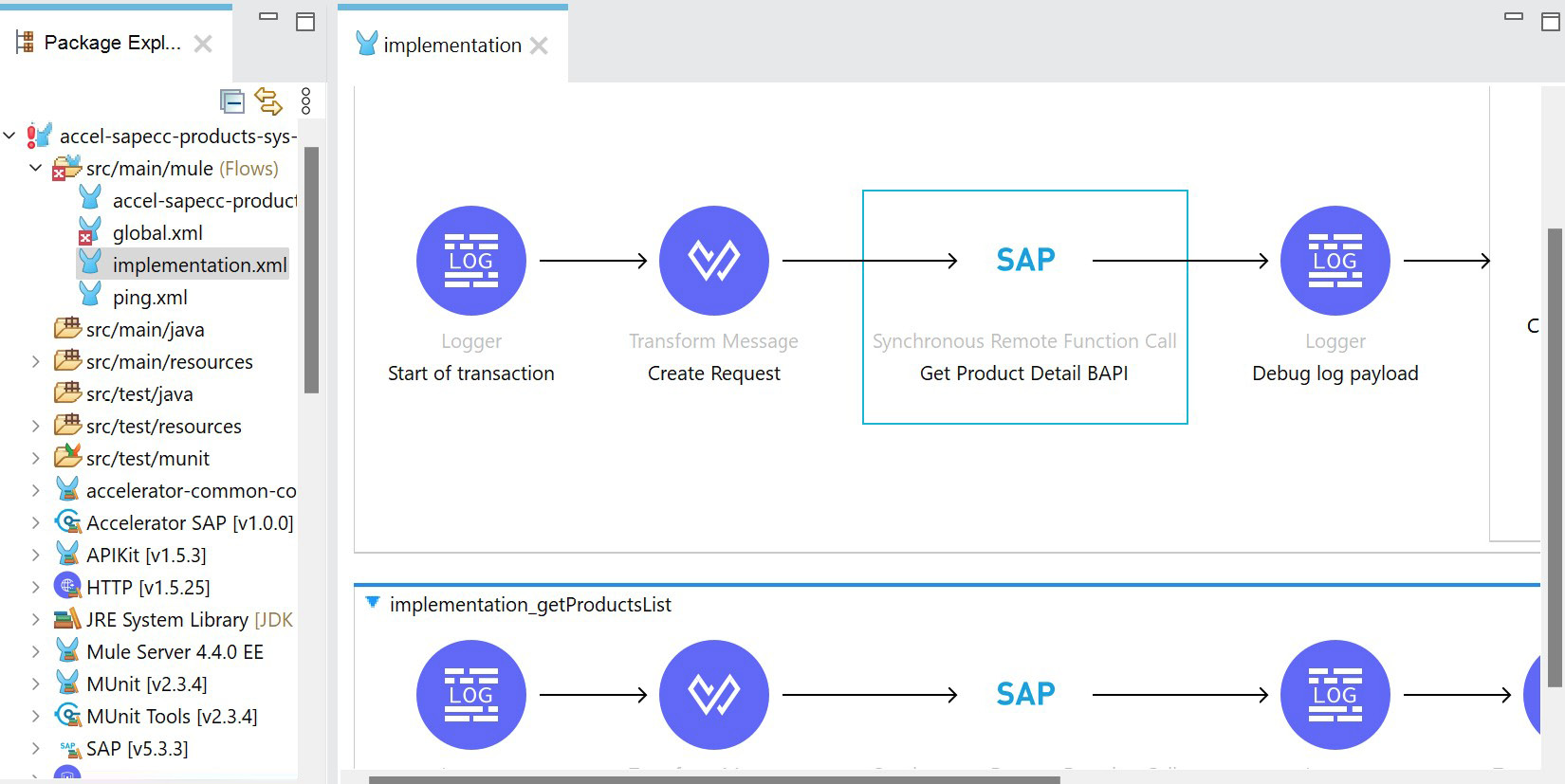
Task: Expand the MUnit Tools [v2.3.4] node
Action: coord(36,716)
